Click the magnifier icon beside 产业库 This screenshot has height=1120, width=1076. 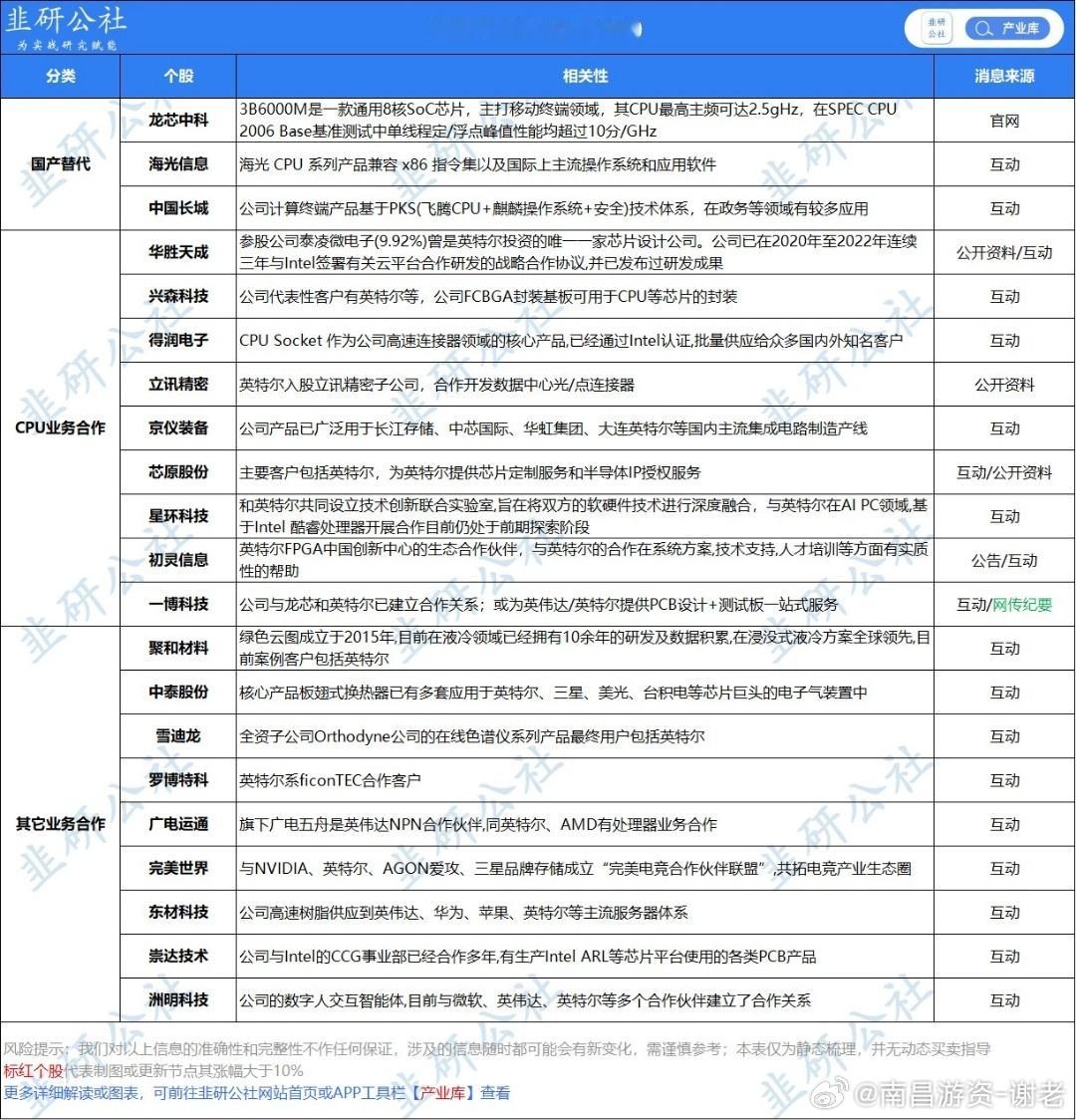(x=983, y=29)
